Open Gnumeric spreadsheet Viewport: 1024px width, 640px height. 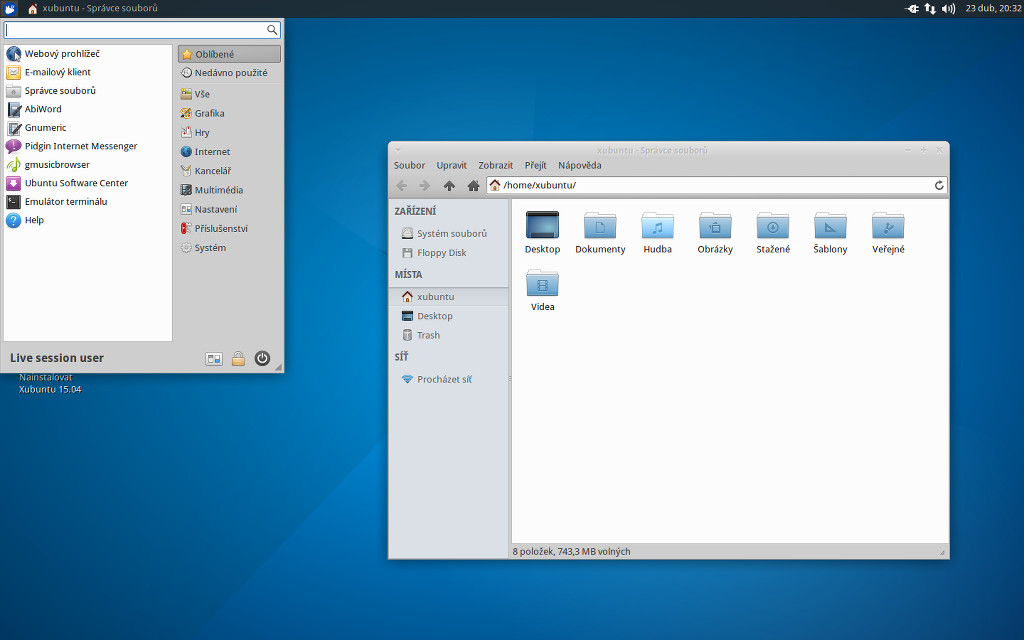click(88, 127)
